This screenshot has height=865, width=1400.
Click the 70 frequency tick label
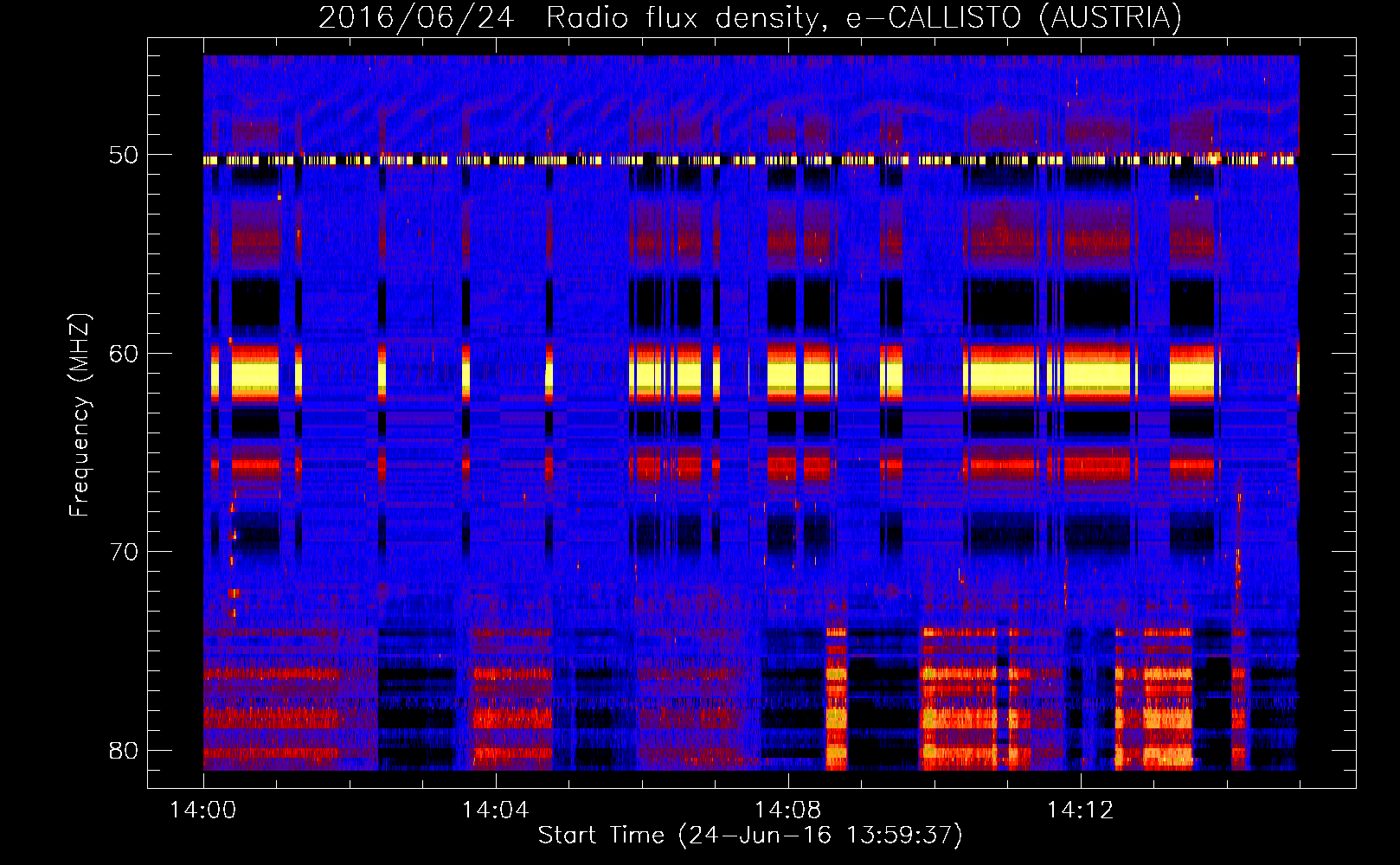click(x=123, y=552)
